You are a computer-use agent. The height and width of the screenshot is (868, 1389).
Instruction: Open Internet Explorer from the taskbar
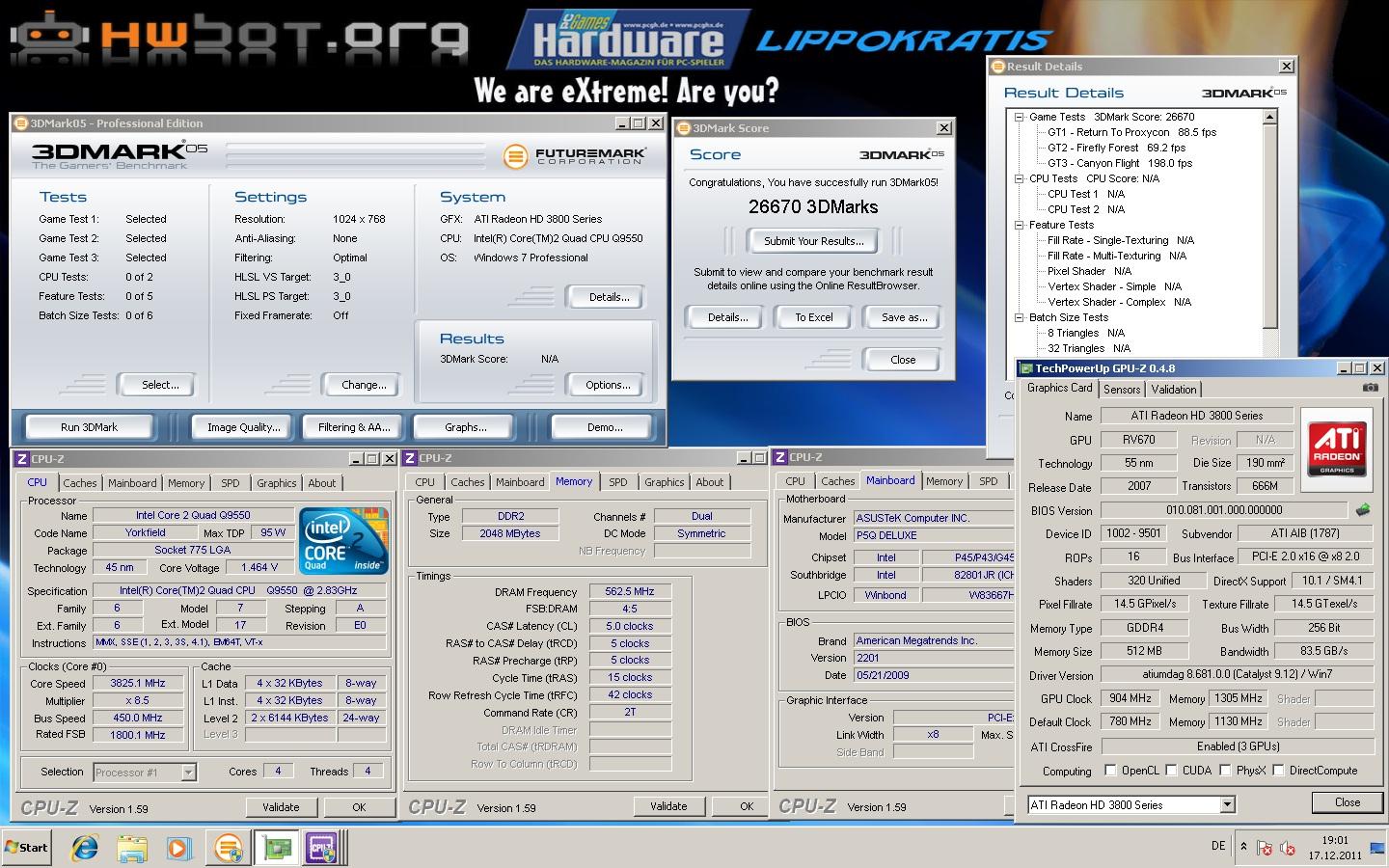(x=85, y=848)
